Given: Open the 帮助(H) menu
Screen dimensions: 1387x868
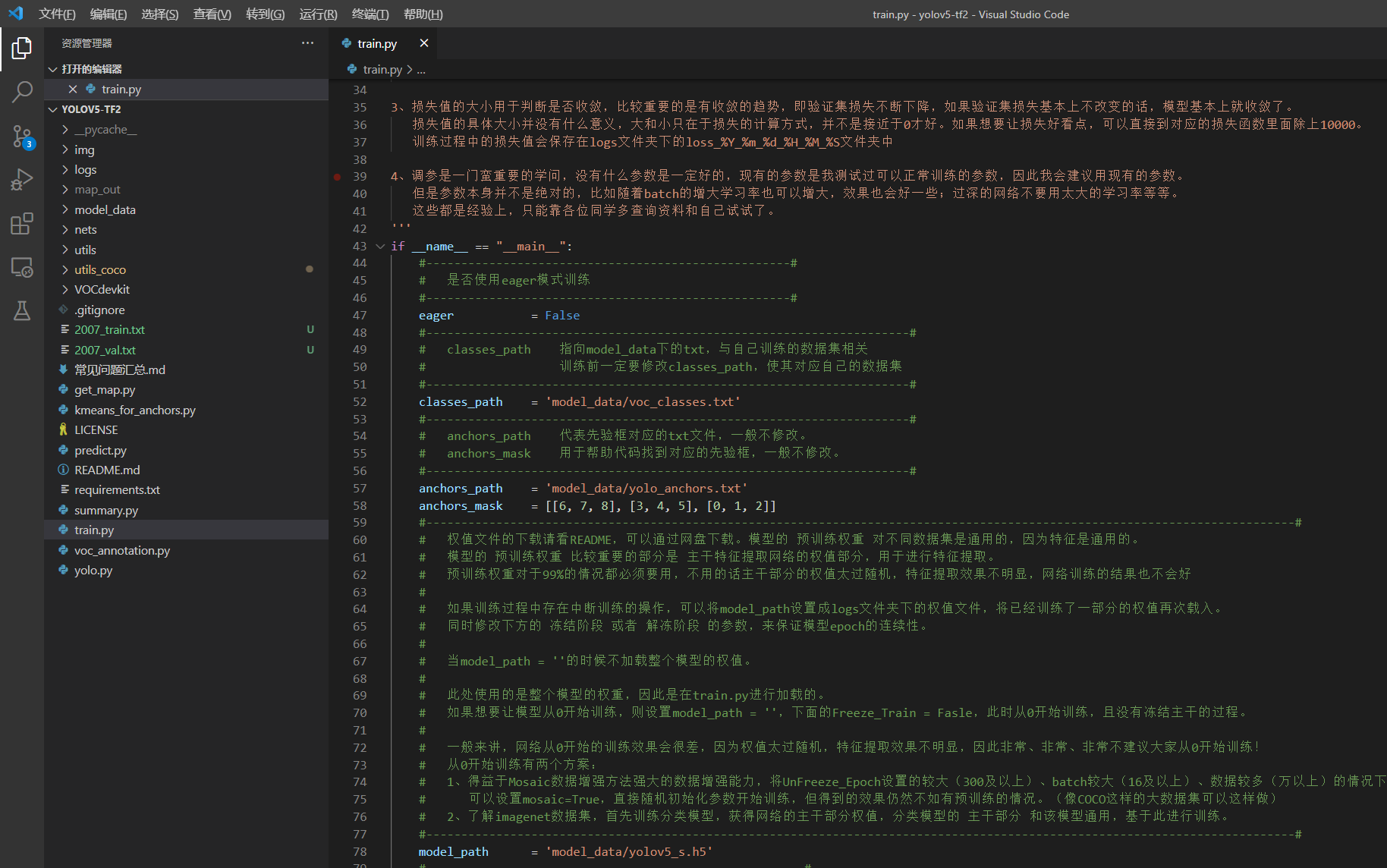Looking at the screenshot, I should point(423,14).
